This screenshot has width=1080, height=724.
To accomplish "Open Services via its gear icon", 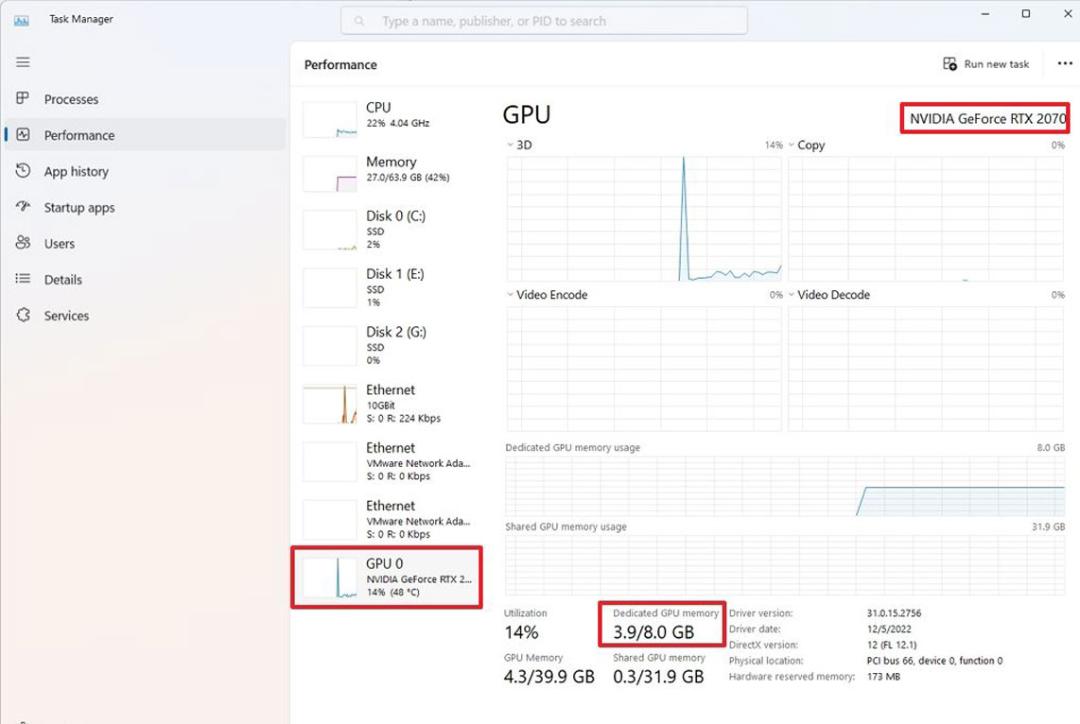I will coord(23,315).
